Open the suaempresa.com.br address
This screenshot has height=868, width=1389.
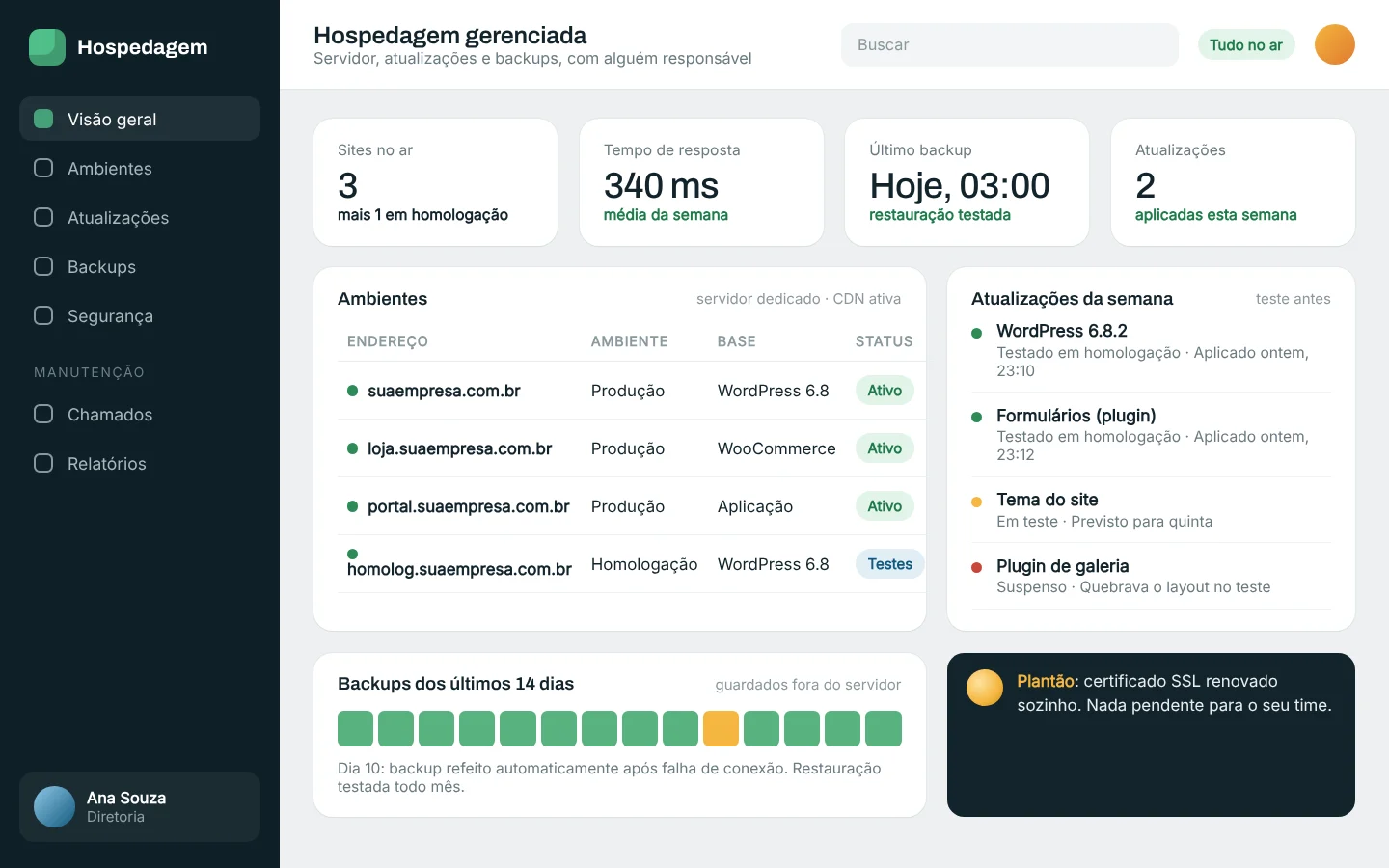444,391
